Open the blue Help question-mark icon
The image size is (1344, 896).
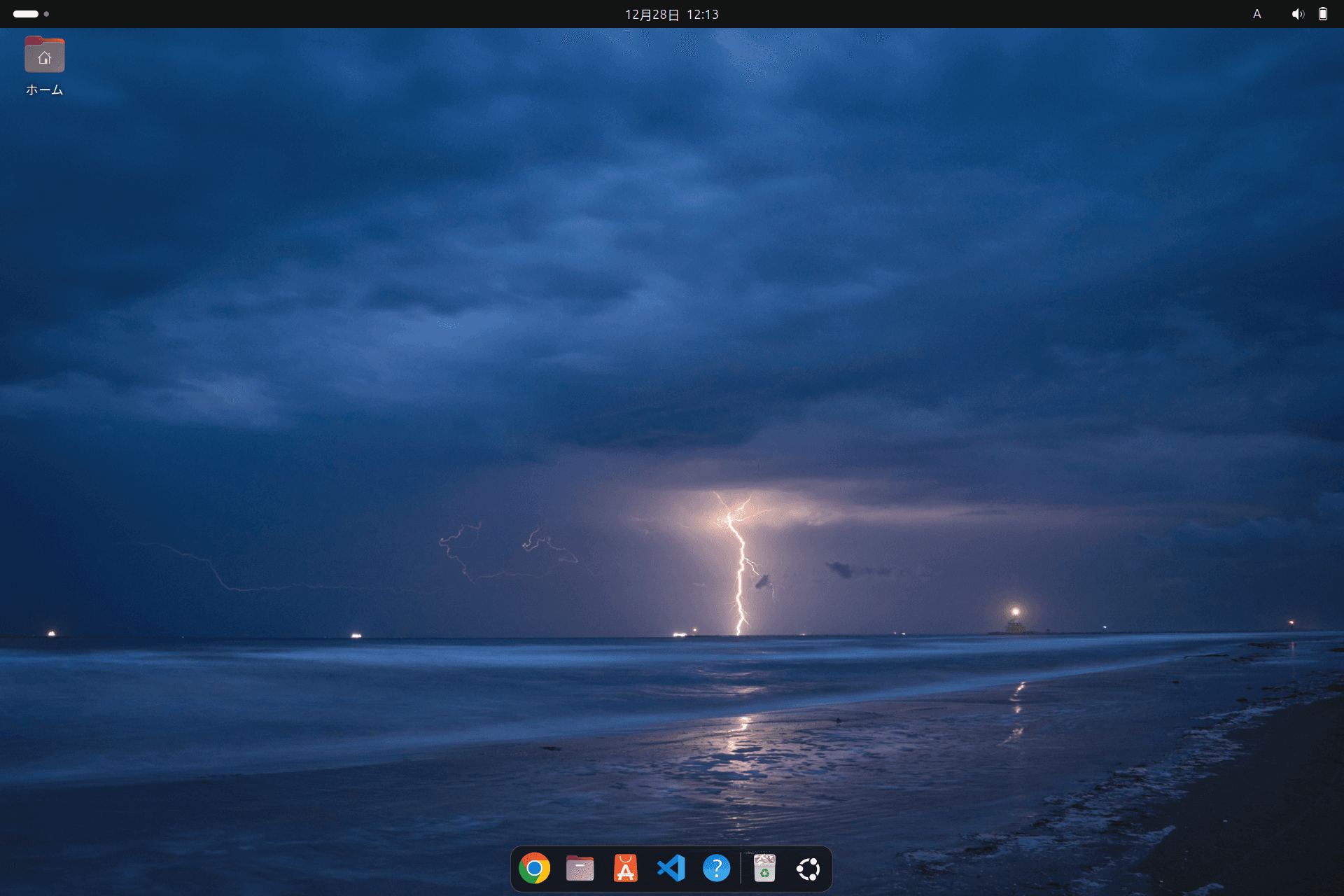click(716, 869)
